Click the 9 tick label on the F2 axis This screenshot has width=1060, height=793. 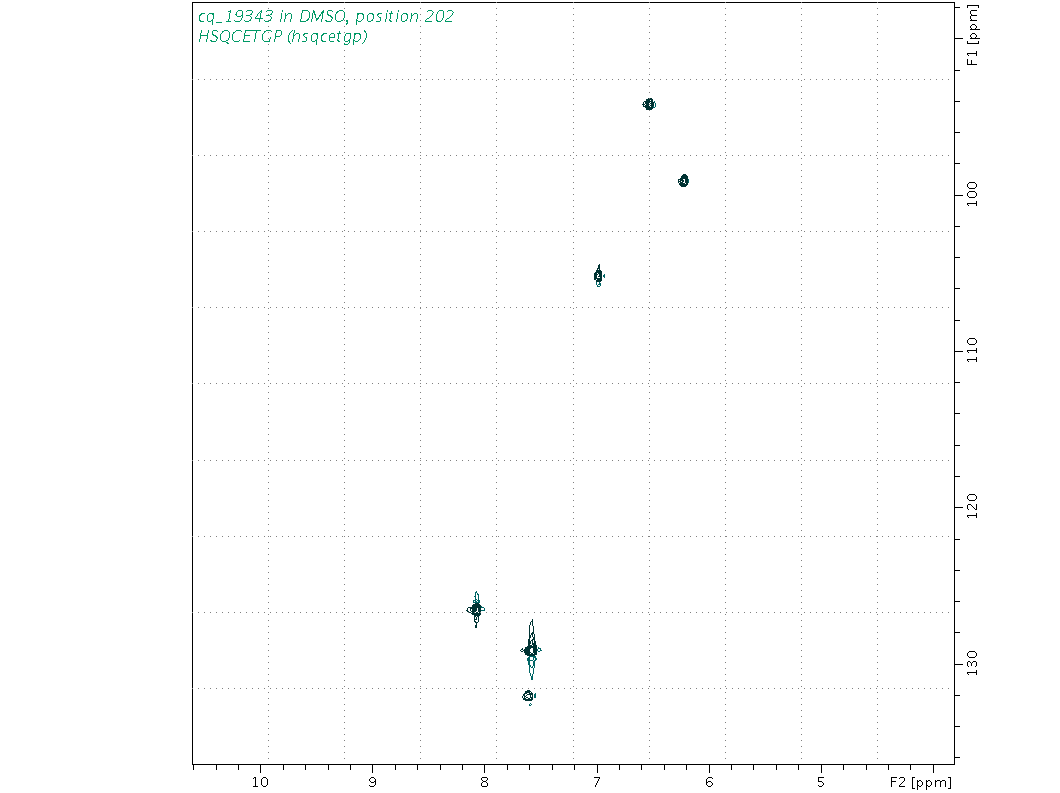372,782
